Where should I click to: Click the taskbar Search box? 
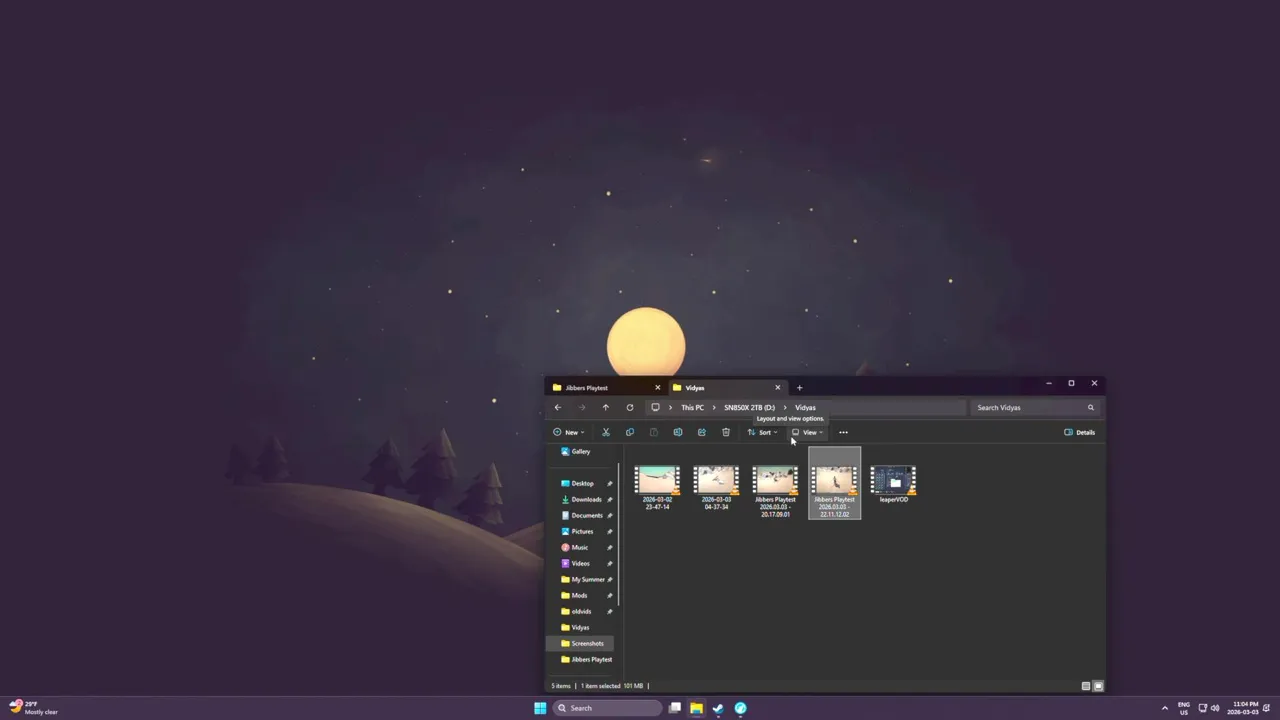coord(608,708)
